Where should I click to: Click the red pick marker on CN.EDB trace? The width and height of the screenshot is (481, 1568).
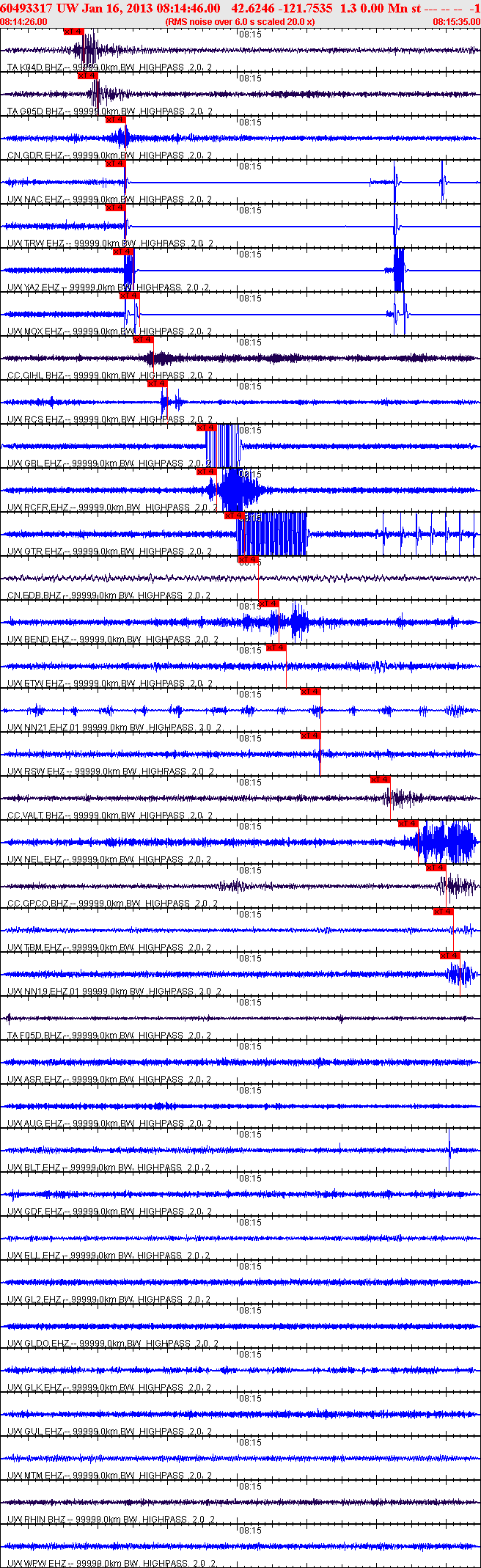(249, 560)
